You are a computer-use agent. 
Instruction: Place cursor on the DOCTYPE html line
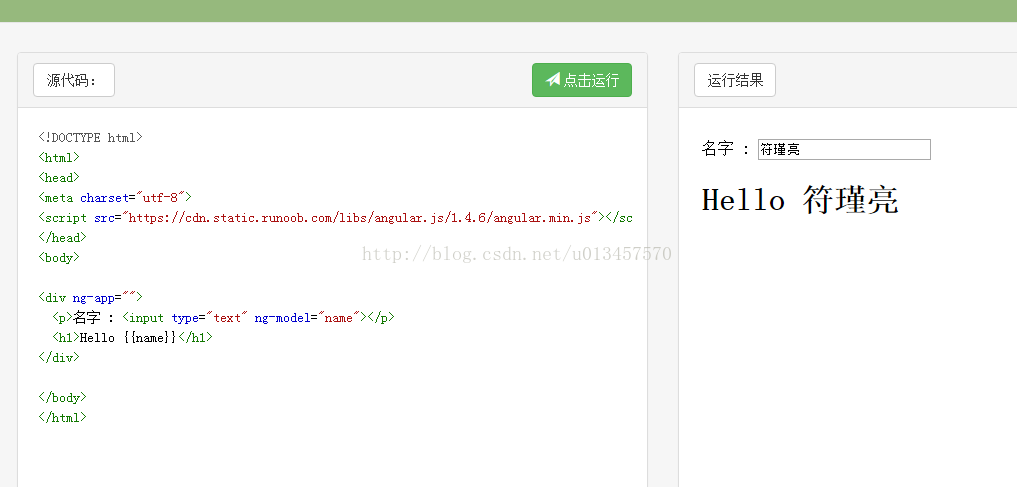pyautogui.click(x=90, y=137)
